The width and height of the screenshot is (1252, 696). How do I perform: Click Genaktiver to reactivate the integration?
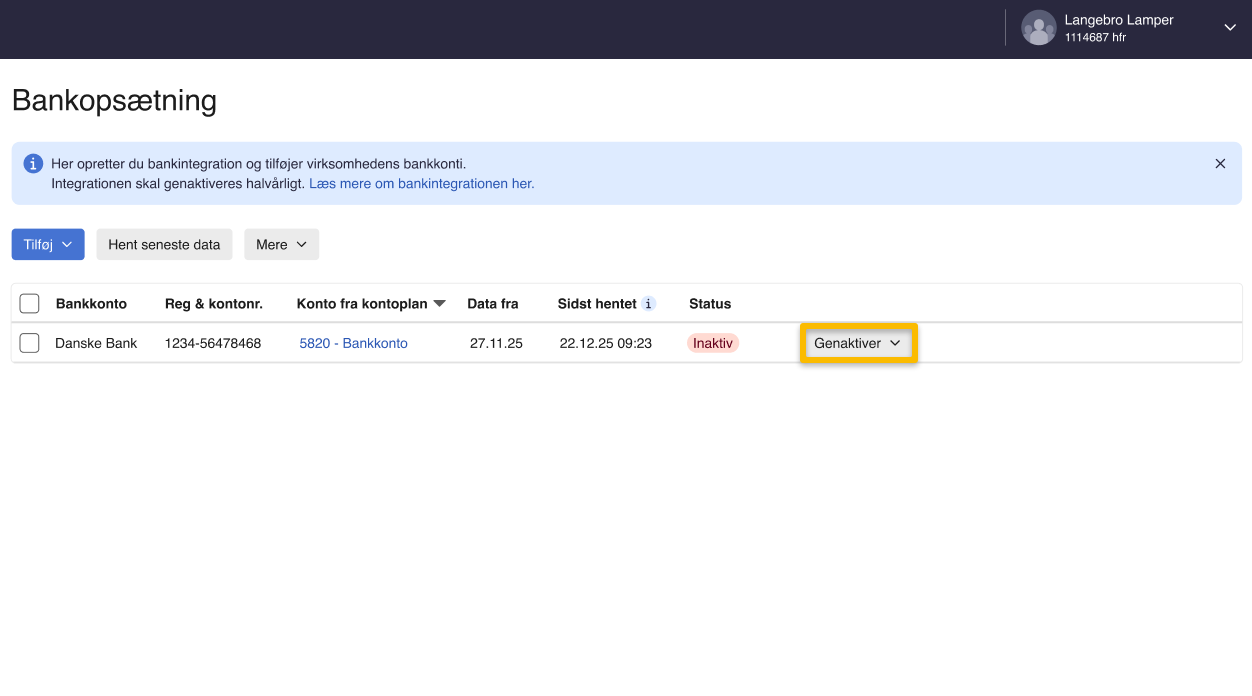(849, 342)
